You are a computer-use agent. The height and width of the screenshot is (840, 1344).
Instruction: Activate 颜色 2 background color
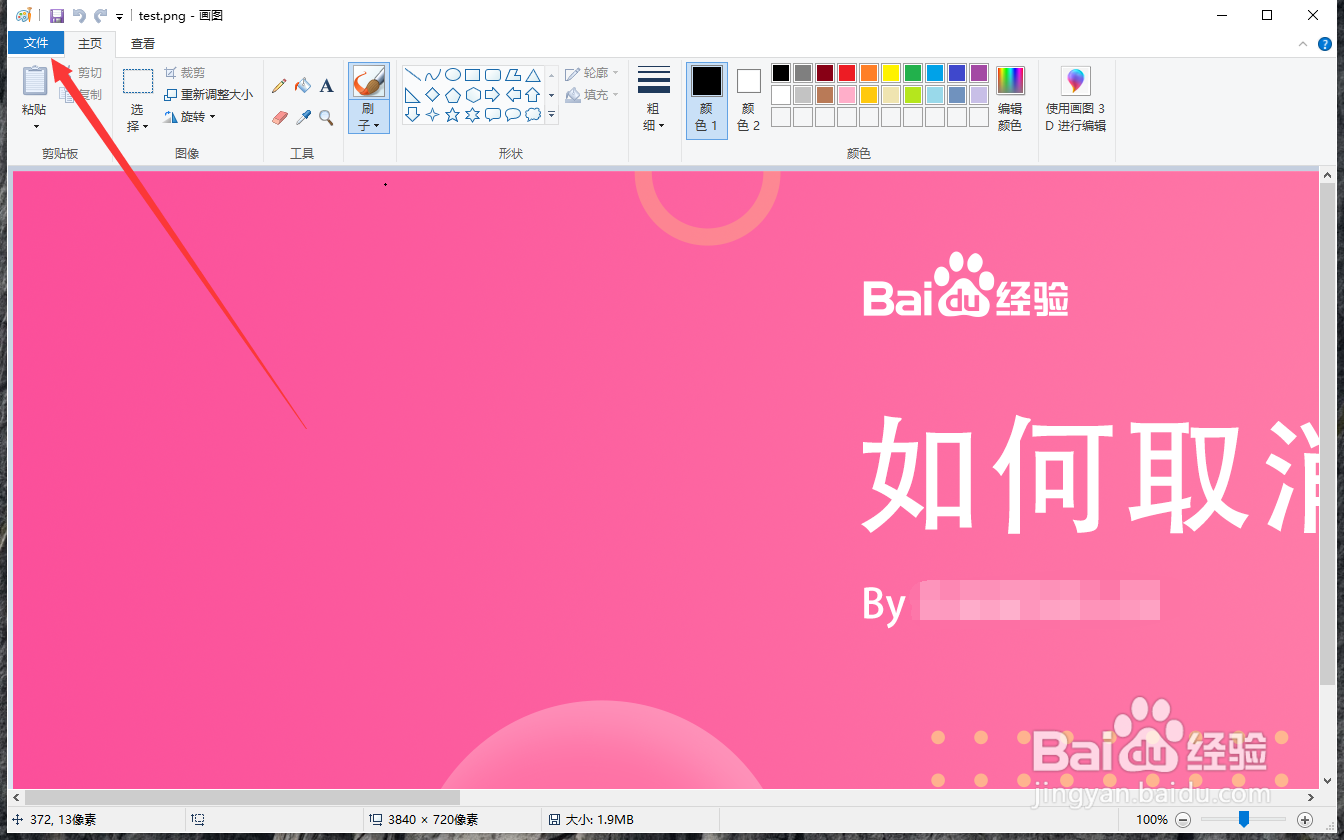tap(749, 99)
